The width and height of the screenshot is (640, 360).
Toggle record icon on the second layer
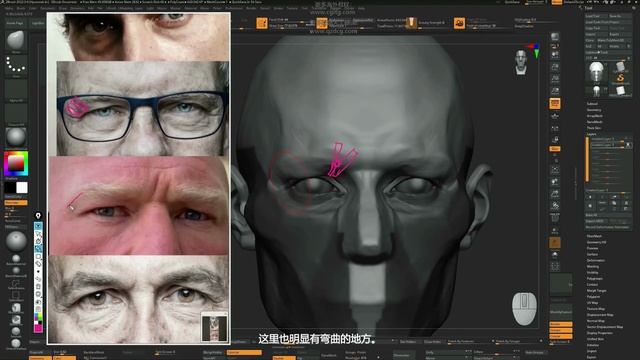tap(629, 145)
